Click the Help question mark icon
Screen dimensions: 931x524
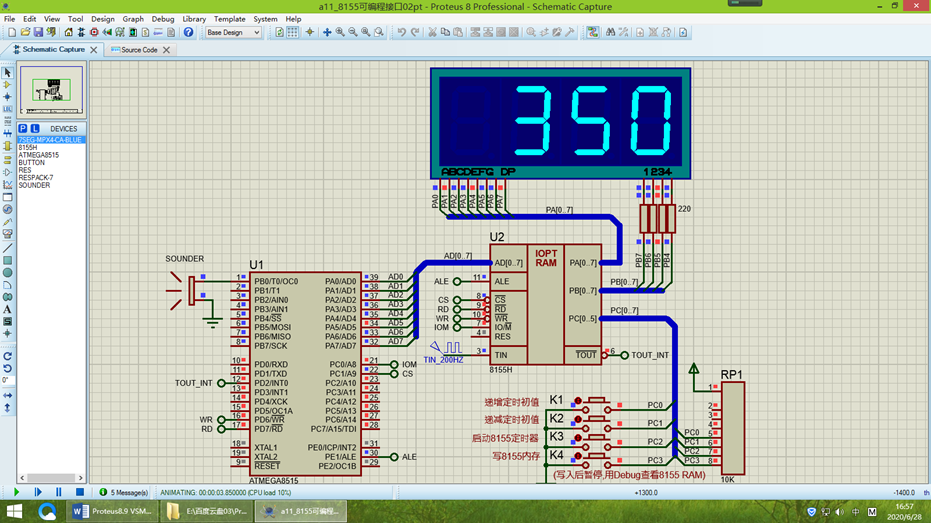[x=188, y=32]
